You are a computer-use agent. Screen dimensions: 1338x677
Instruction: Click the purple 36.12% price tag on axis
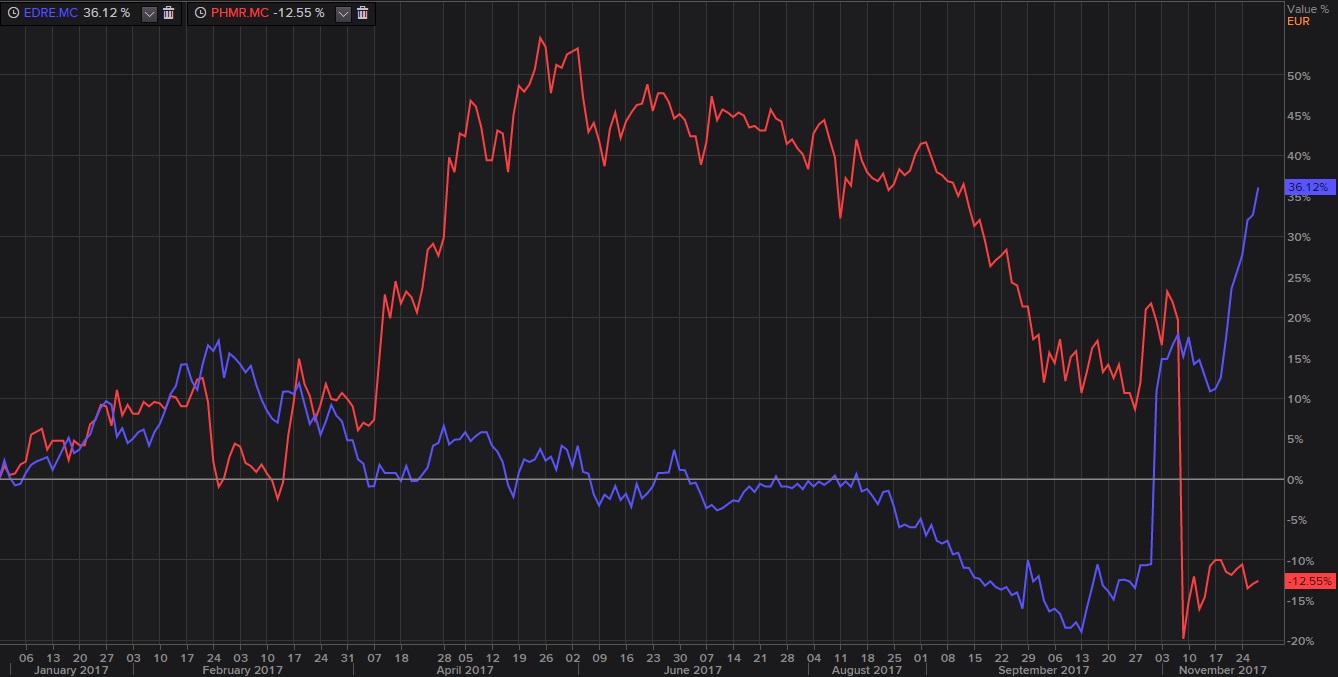tap(1311, 187)
